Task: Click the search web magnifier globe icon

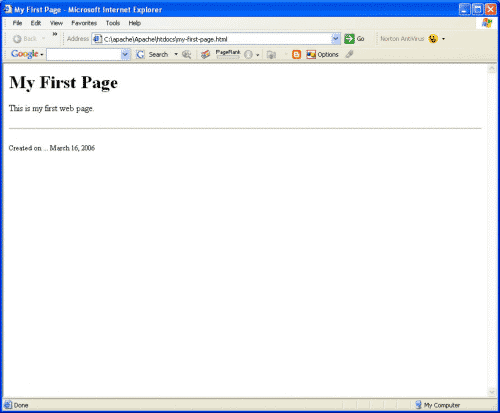Action: [x=186, y=54]
